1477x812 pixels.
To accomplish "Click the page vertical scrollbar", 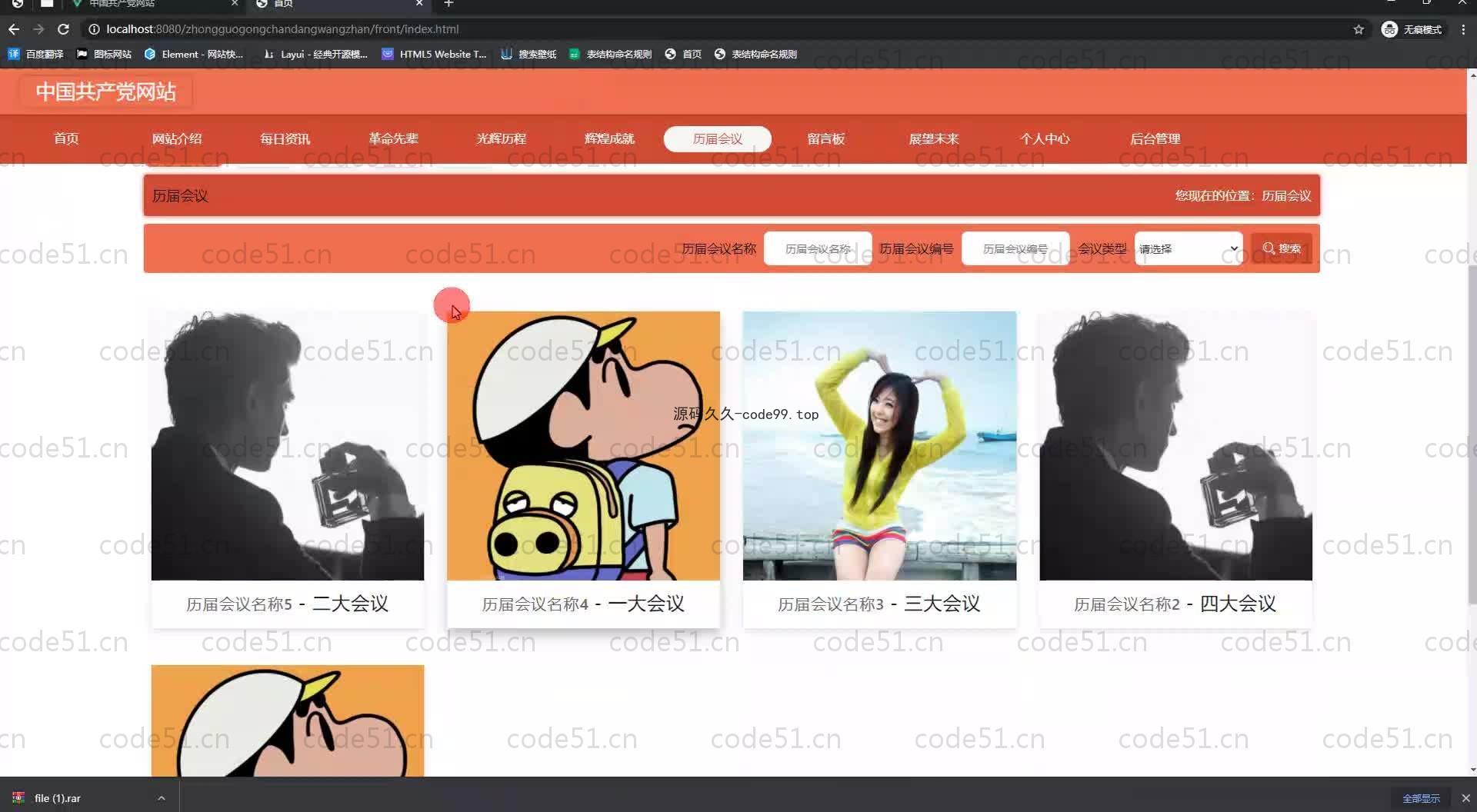I will pyautogui.click(x=1472, y=434).
